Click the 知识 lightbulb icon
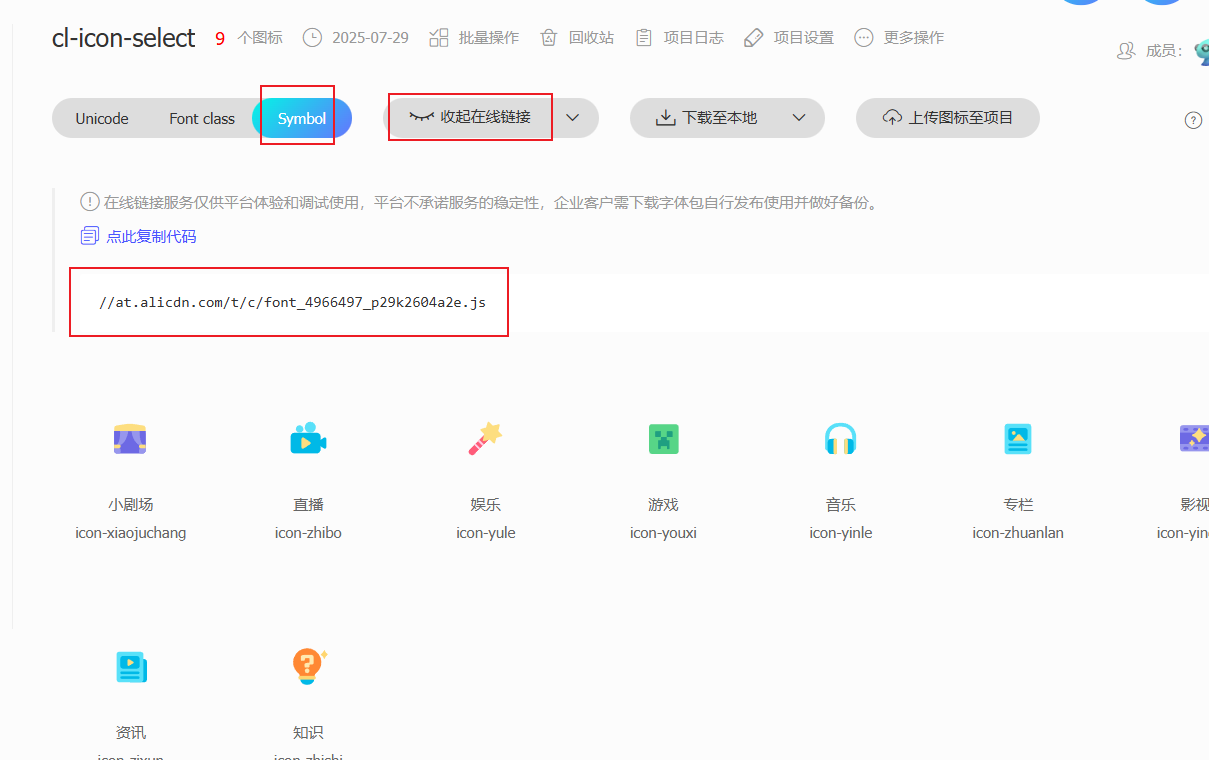Screen dimensions: 1209x760 308,666
